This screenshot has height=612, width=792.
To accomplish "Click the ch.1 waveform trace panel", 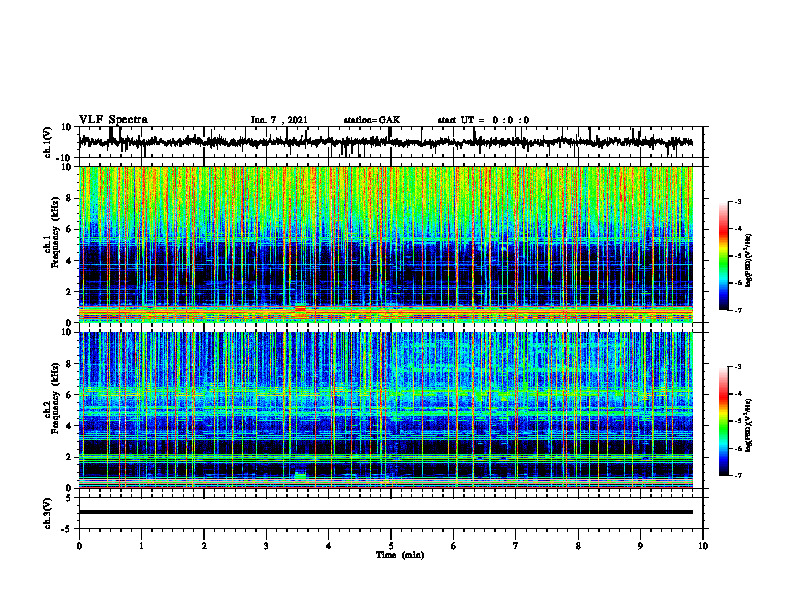I will coord(390,142).
